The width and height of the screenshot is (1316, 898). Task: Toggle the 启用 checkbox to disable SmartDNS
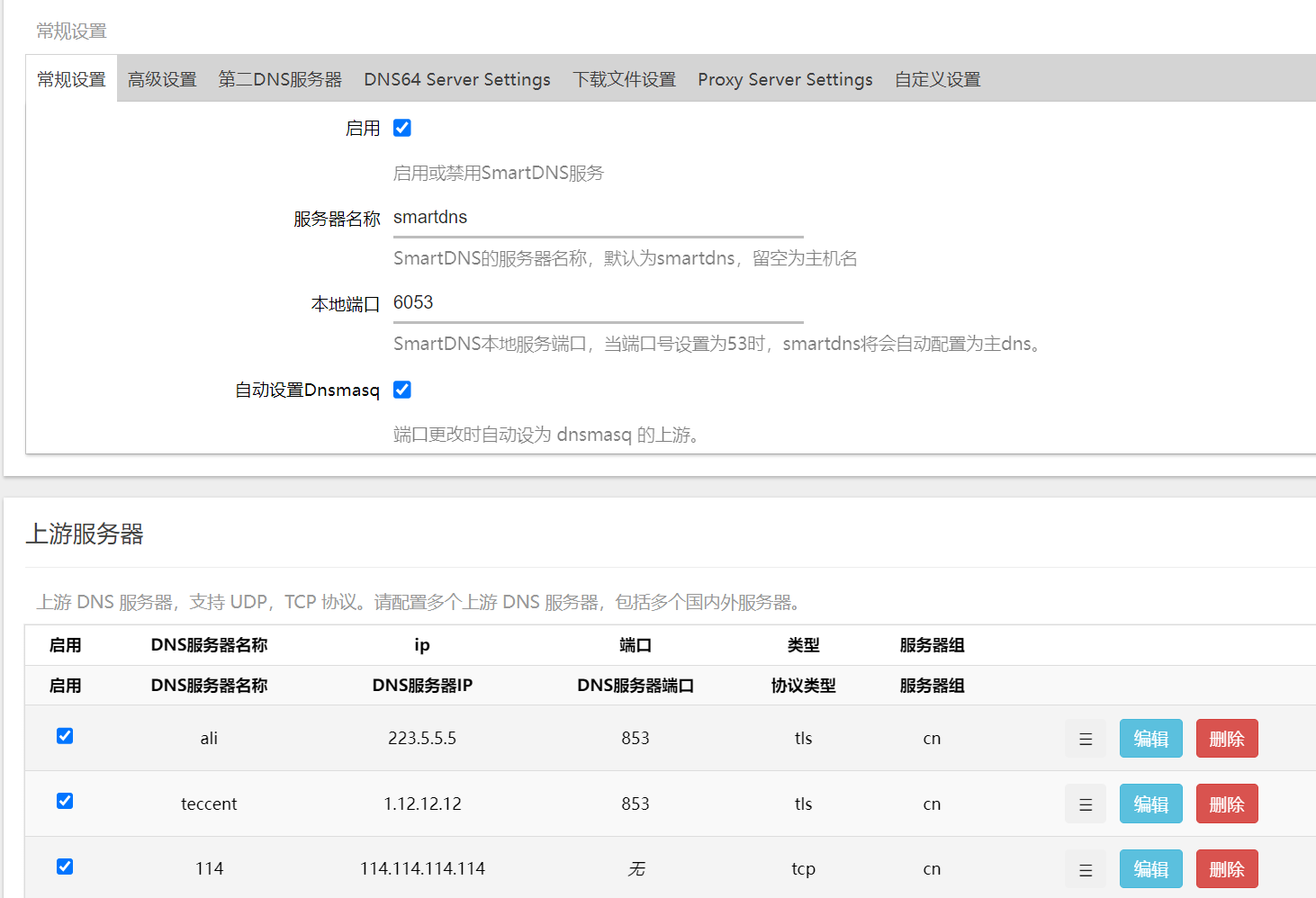(401, 128)
